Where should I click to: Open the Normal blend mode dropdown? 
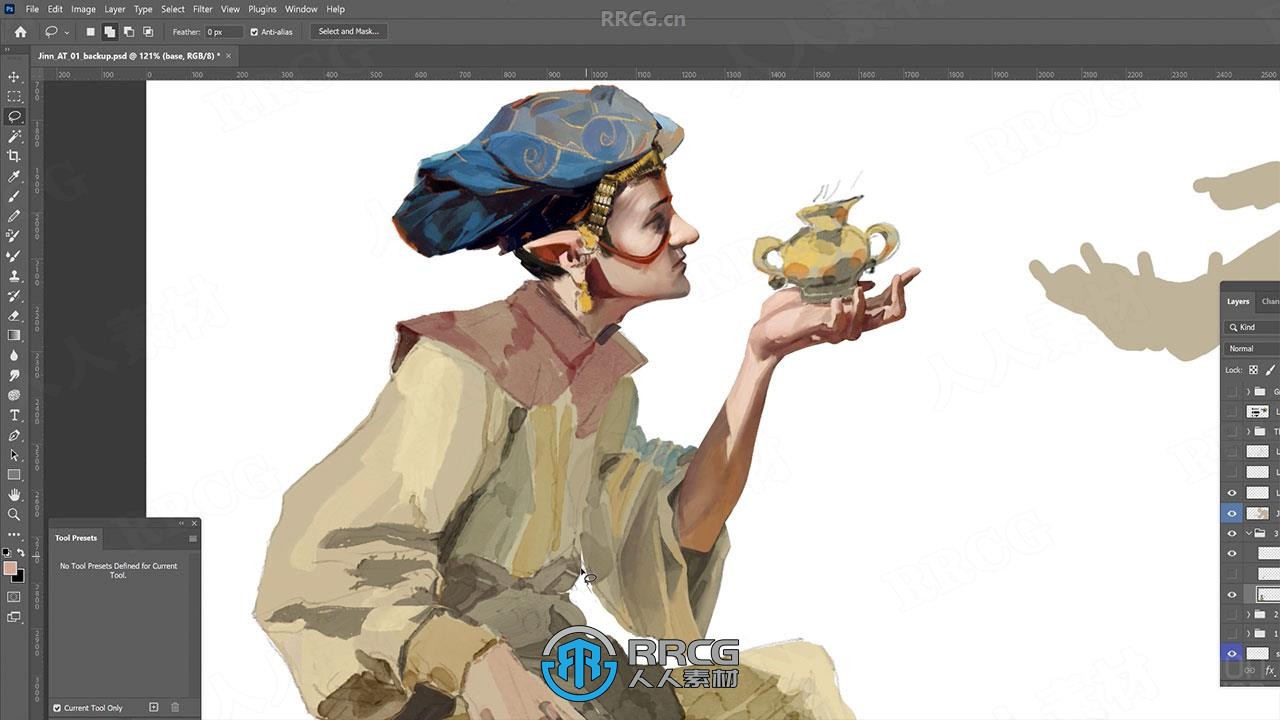pyautogui.click(x=1253, y=348)
